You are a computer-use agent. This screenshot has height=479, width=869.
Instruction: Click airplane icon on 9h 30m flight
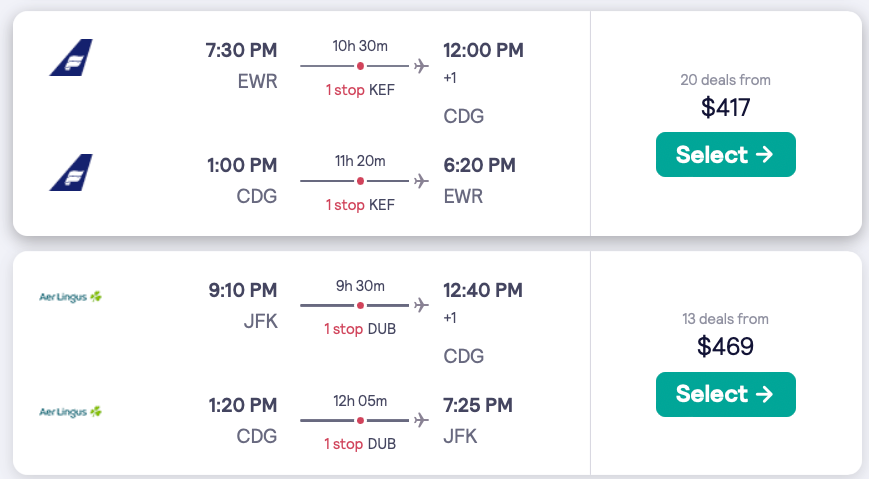(x=420, y=305)
